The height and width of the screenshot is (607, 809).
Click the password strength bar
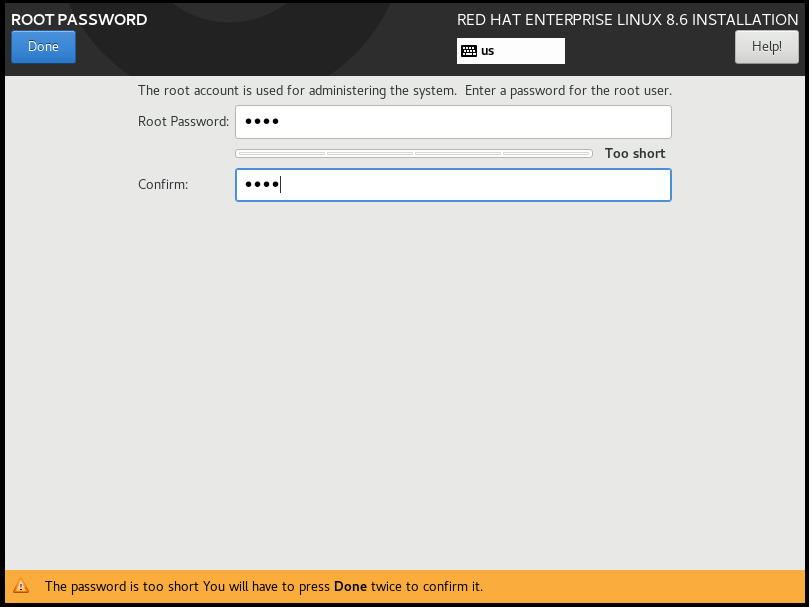click(414, 153)
